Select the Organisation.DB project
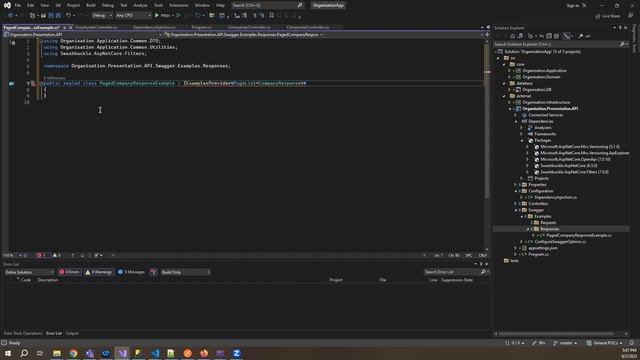640x360 pixels. point(537,90)
